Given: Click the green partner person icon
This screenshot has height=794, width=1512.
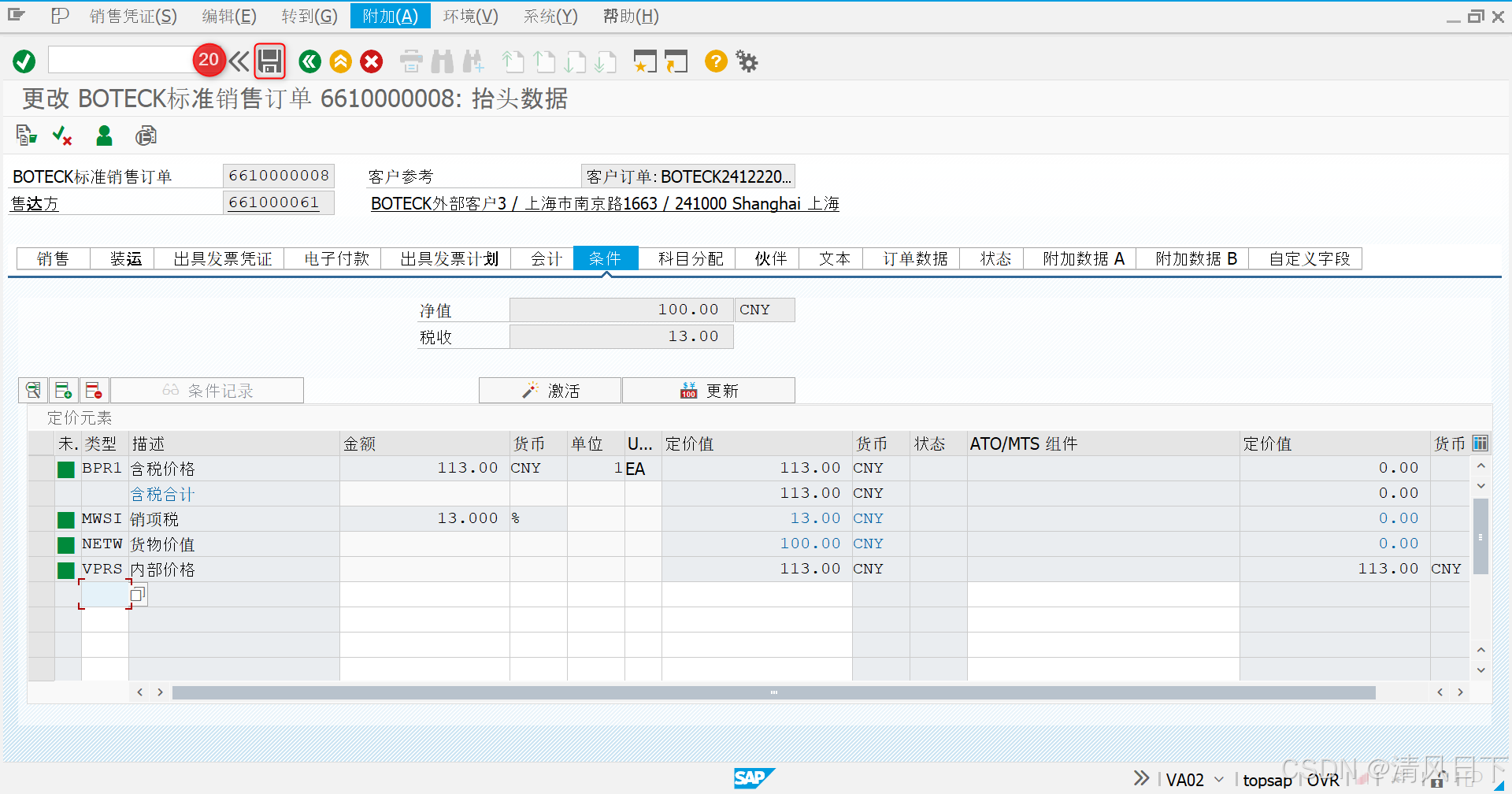Looking at the screenshot, I should point(104,135).
